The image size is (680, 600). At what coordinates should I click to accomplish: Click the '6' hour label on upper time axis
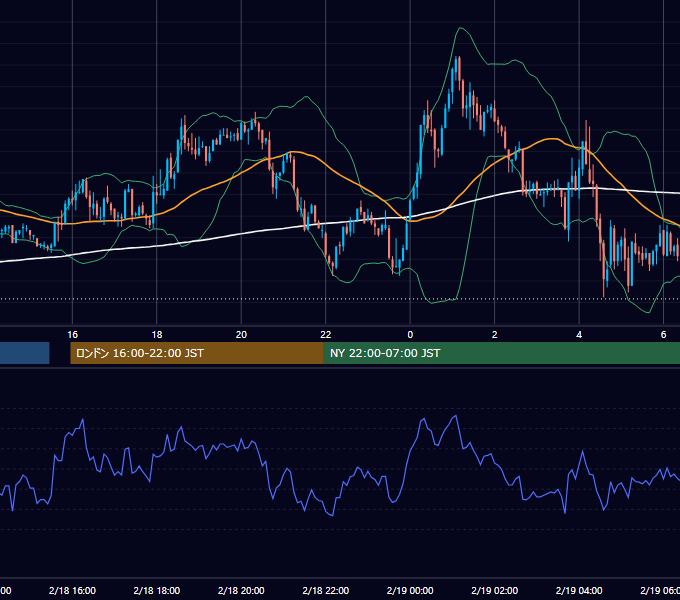coord(663,334)
